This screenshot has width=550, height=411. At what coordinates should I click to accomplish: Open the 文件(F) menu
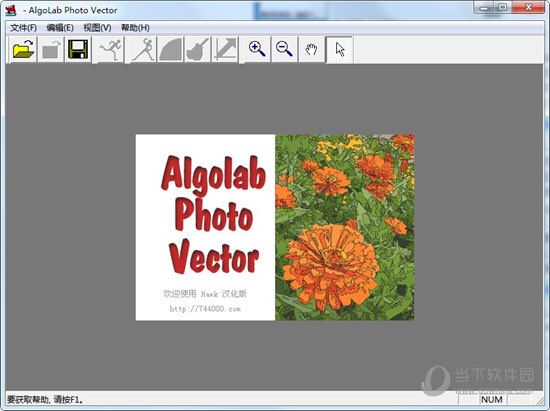pyautogui.click(x=23, y=28)
